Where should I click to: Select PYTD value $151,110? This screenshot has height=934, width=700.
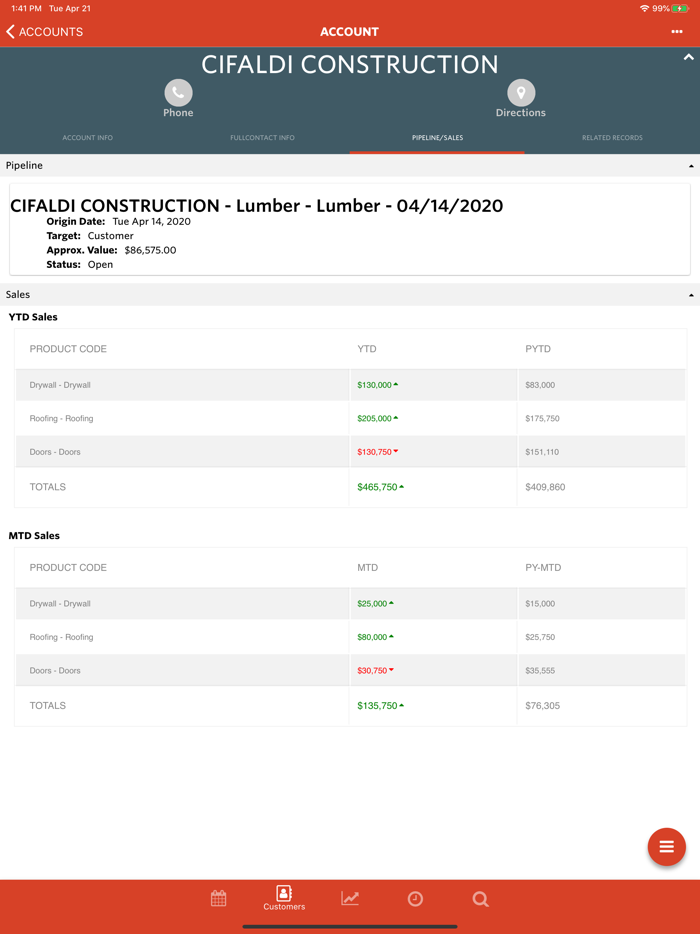click(542, 452)
